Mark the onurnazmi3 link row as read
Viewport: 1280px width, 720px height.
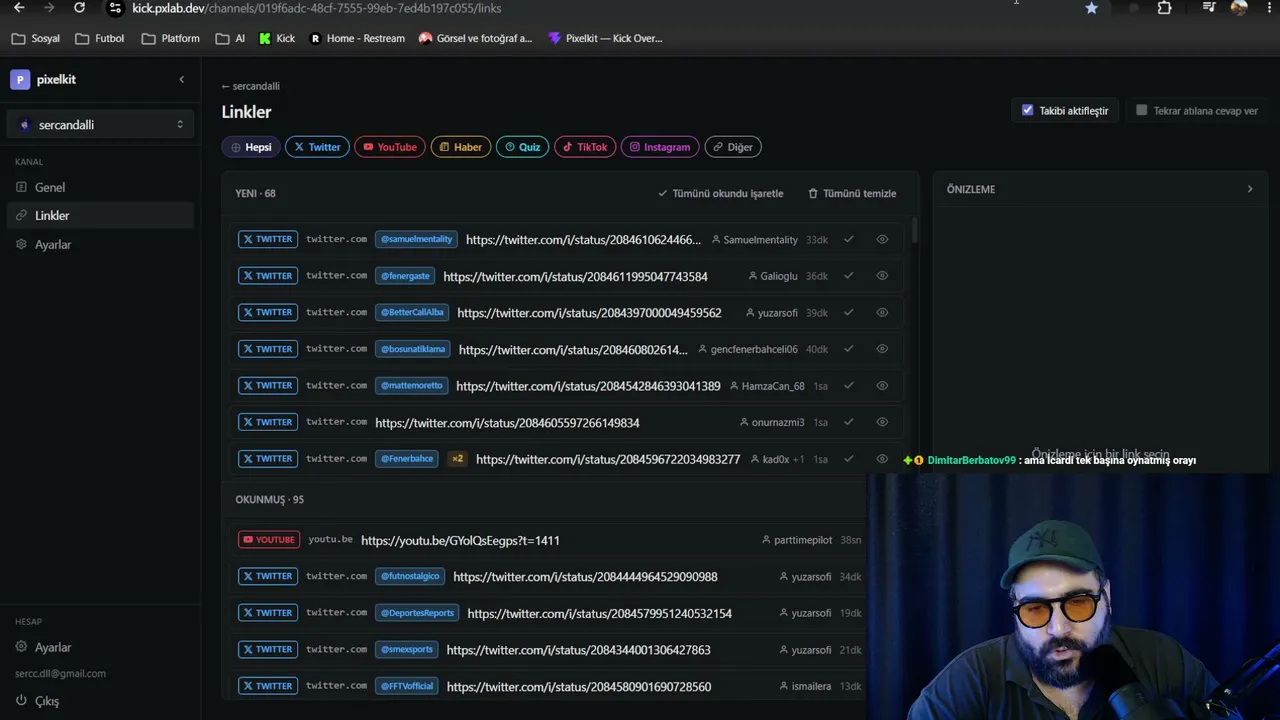849,422
